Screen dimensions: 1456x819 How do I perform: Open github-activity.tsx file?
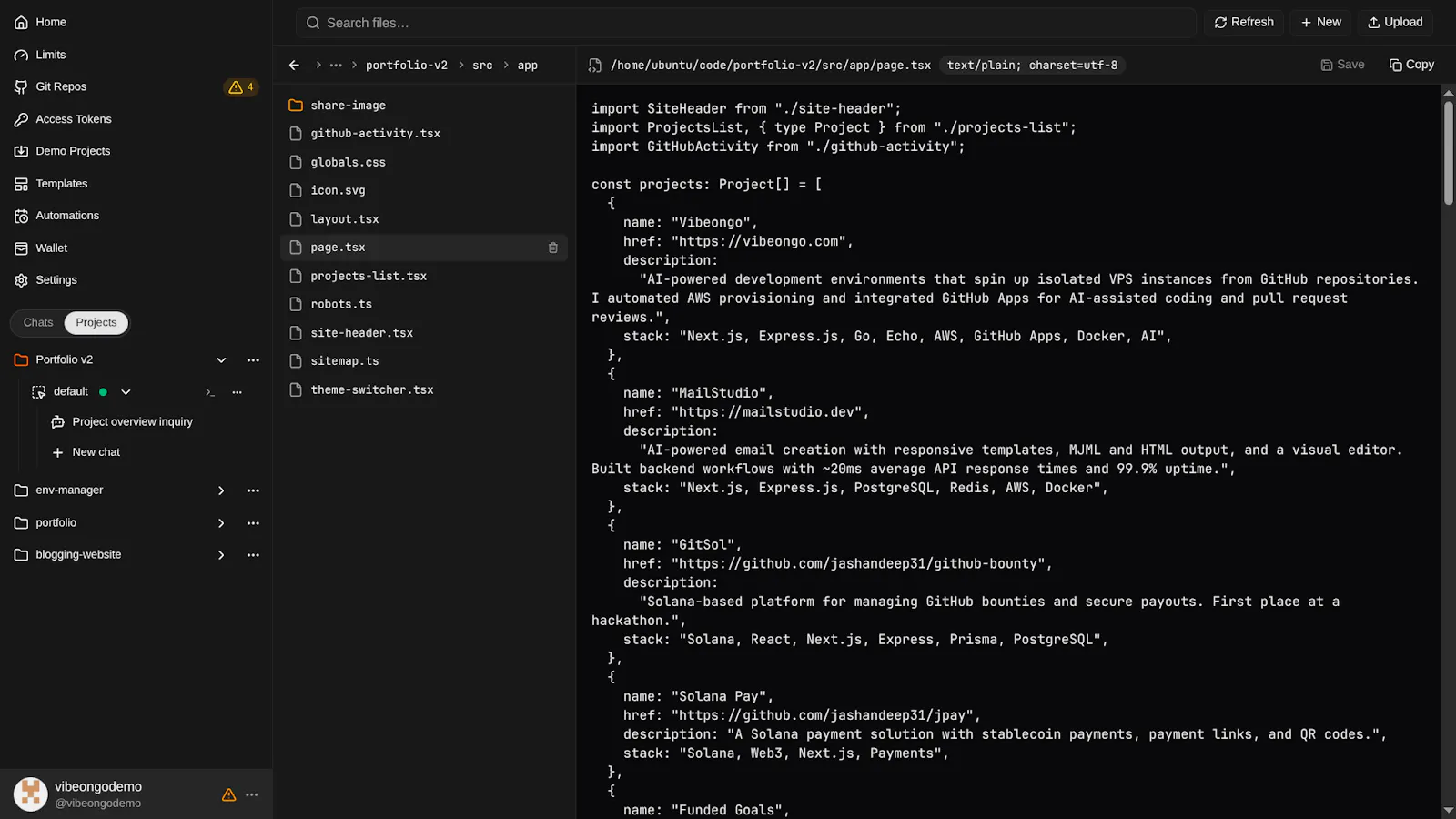click(424, 134)
